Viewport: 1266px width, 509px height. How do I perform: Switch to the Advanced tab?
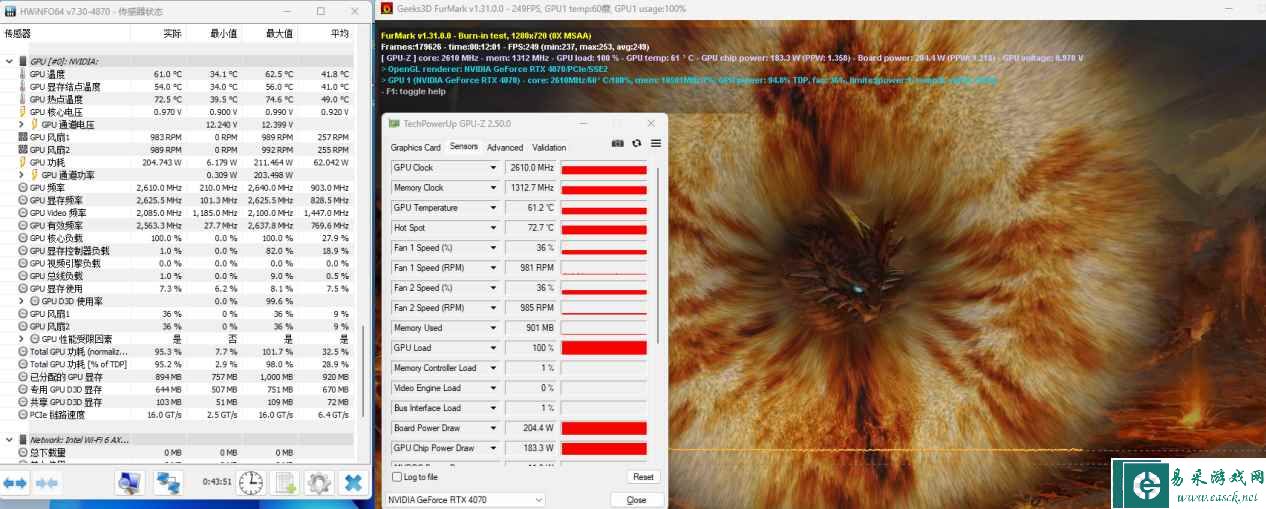pyautogui.click(x=504, y=147)
